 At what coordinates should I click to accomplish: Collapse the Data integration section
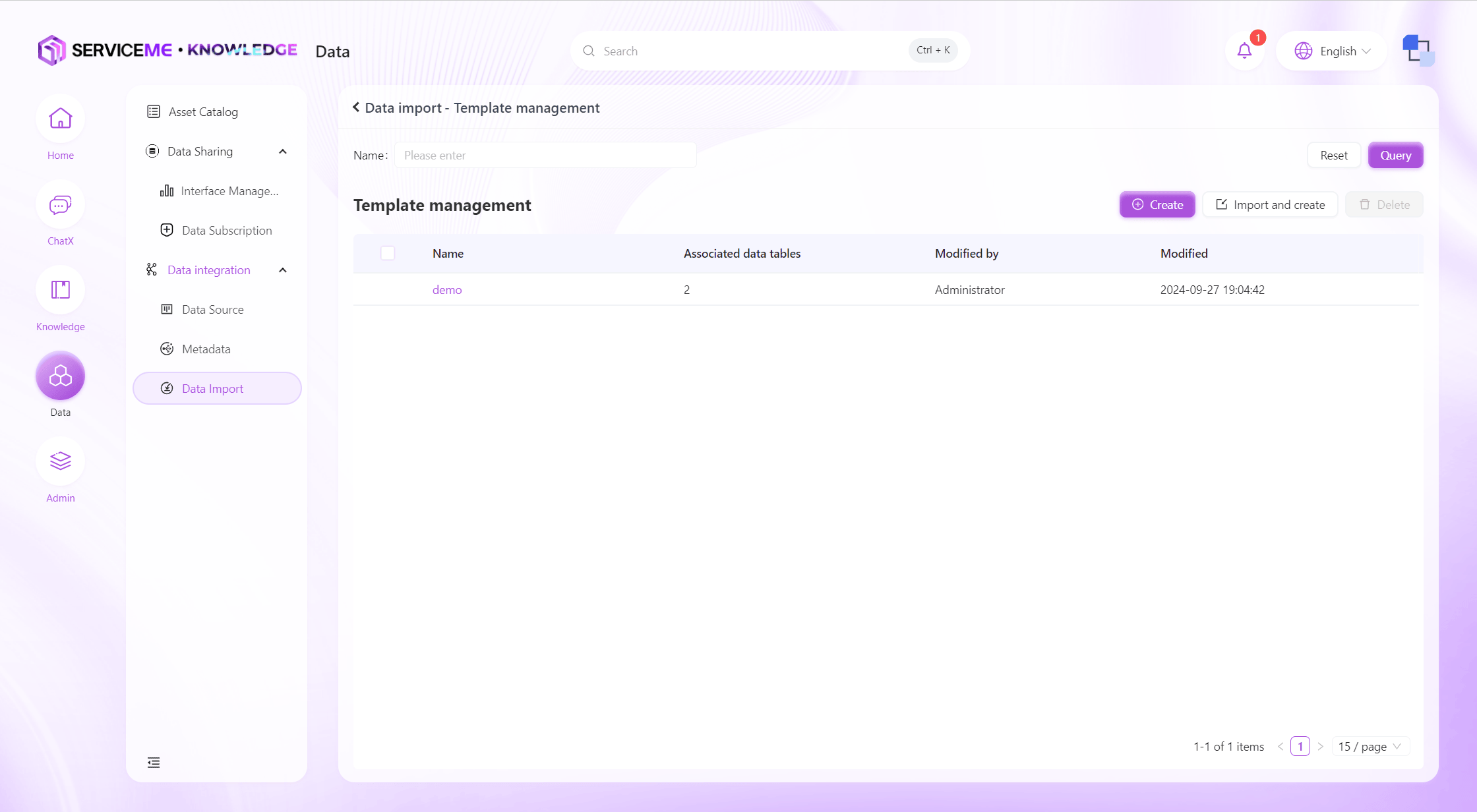click(283, 270)
